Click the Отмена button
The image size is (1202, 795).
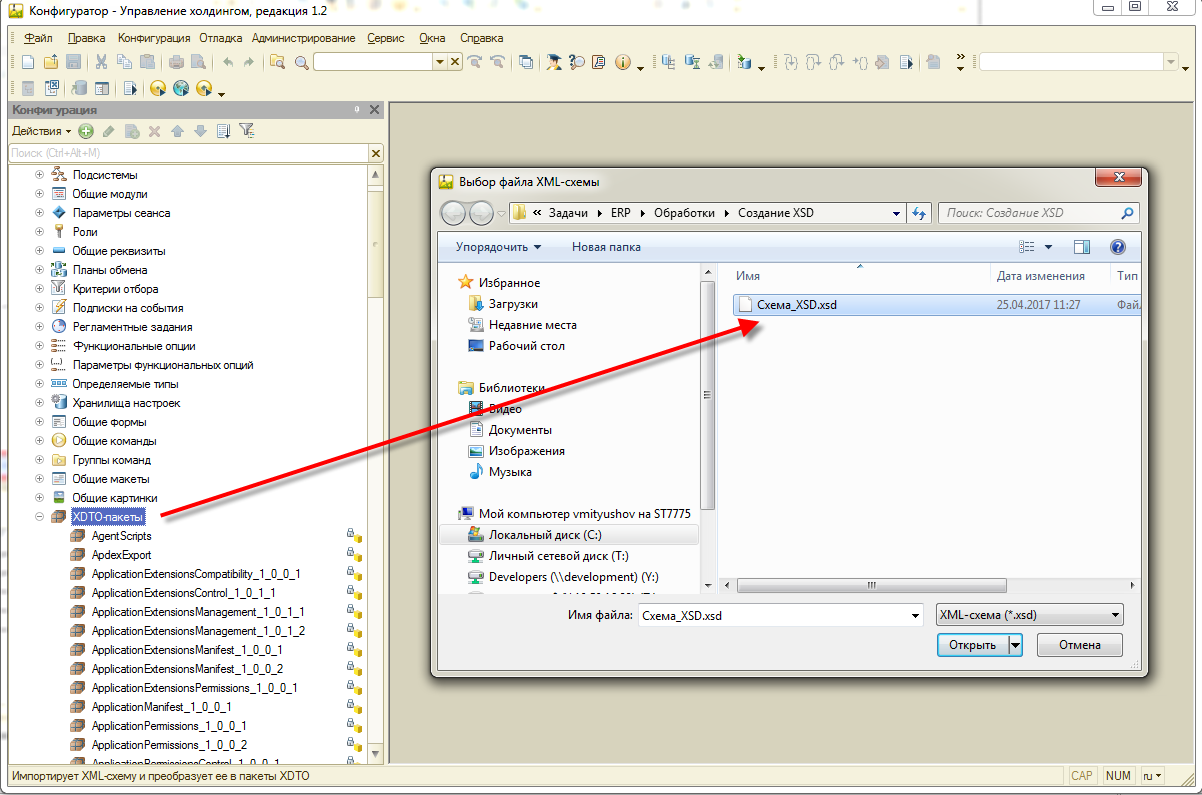click(1080, 645)
